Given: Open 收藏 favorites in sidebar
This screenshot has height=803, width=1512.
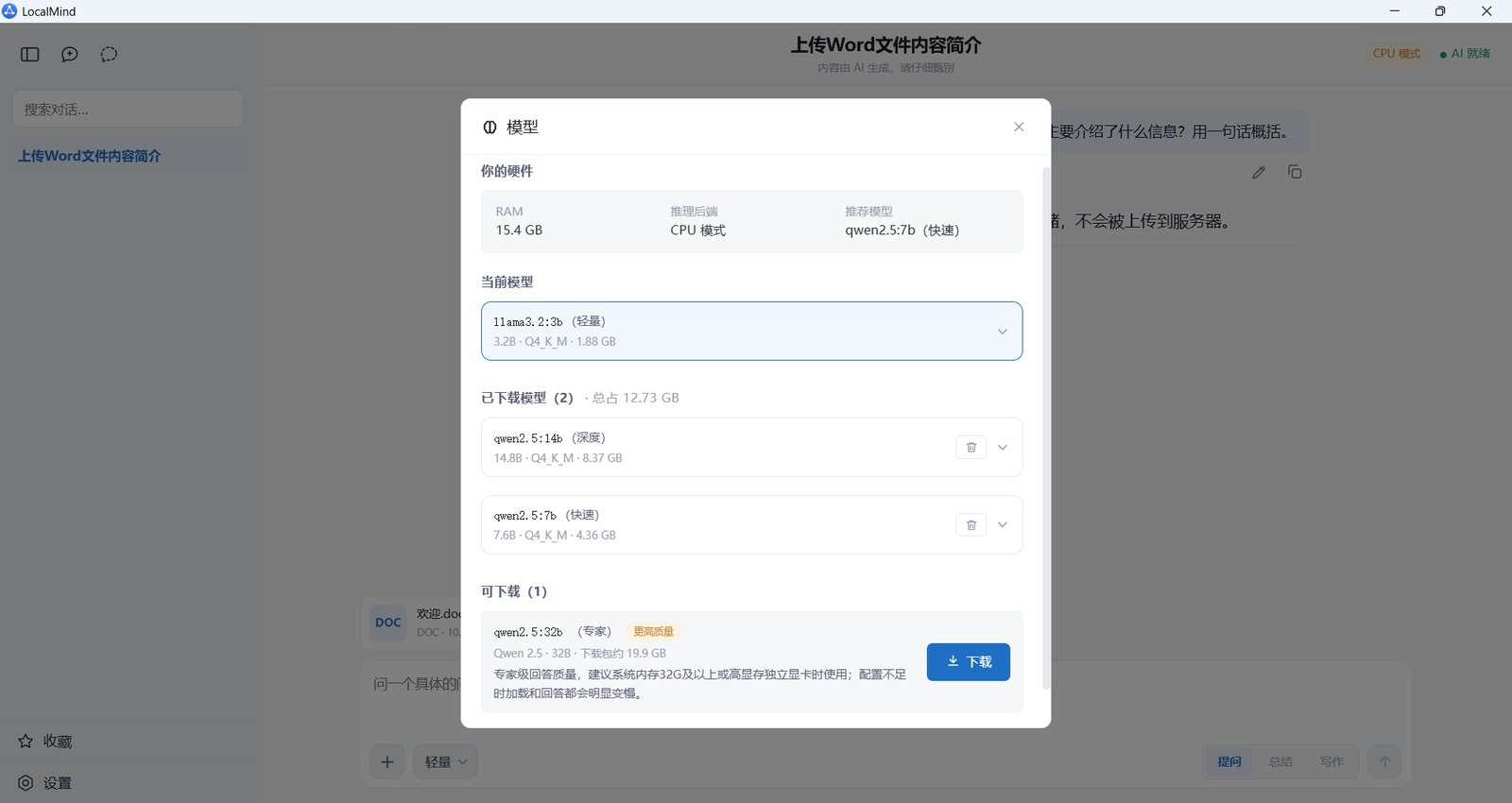Looking at the screenshot, I should [127, 742].
